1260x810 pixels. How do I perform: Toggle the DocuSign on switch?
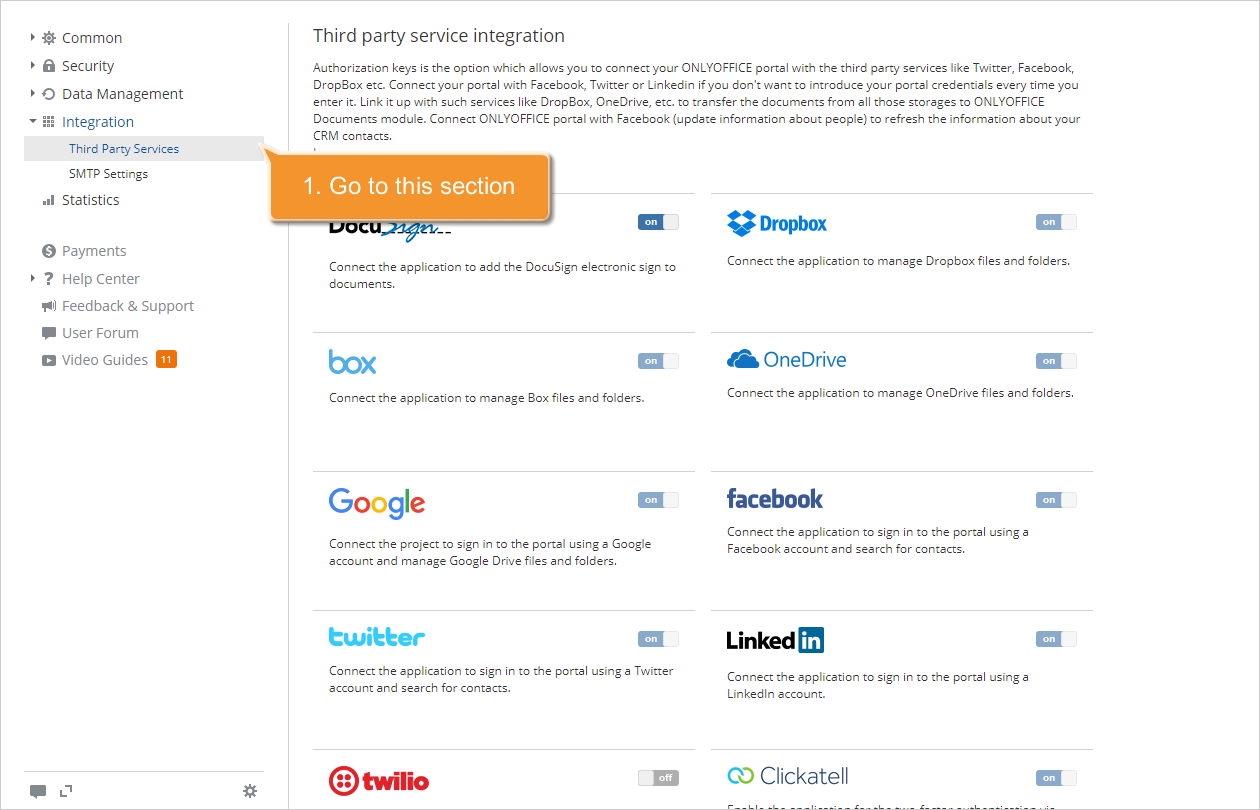[658, 222]
